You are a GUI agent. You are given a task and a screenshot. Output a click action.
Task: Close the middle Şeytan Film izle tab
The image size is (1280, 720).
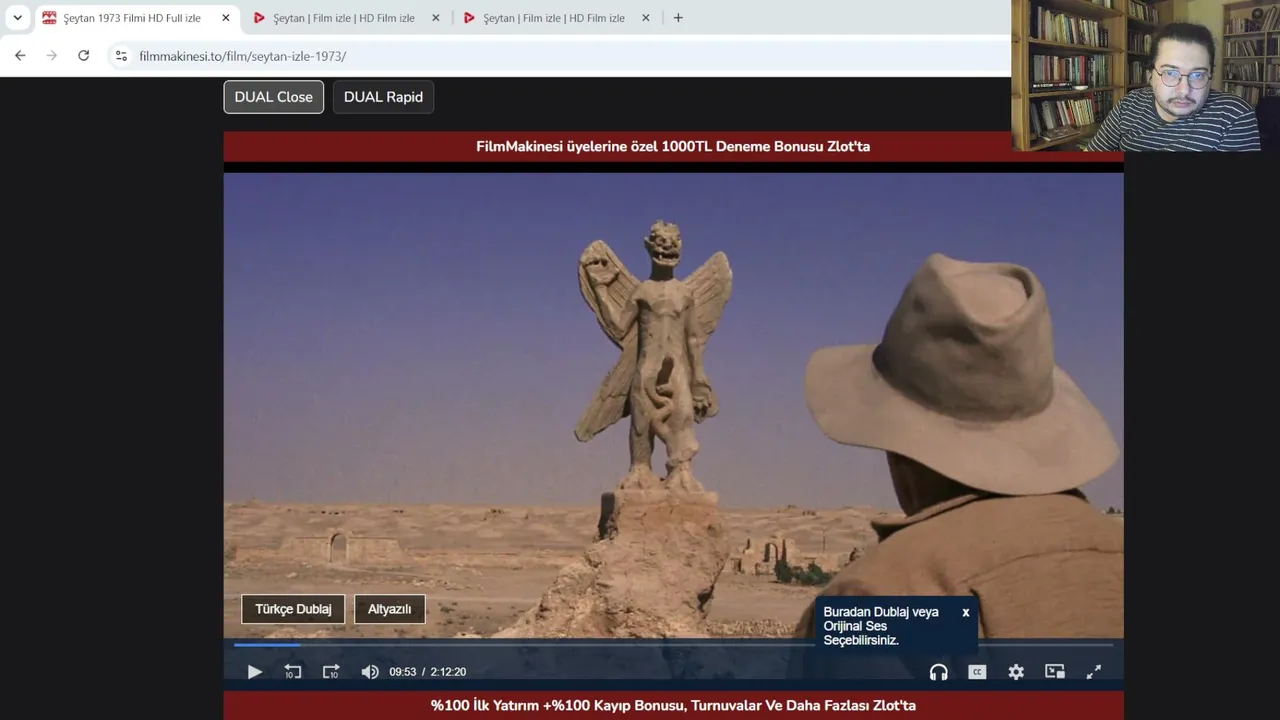436,18
